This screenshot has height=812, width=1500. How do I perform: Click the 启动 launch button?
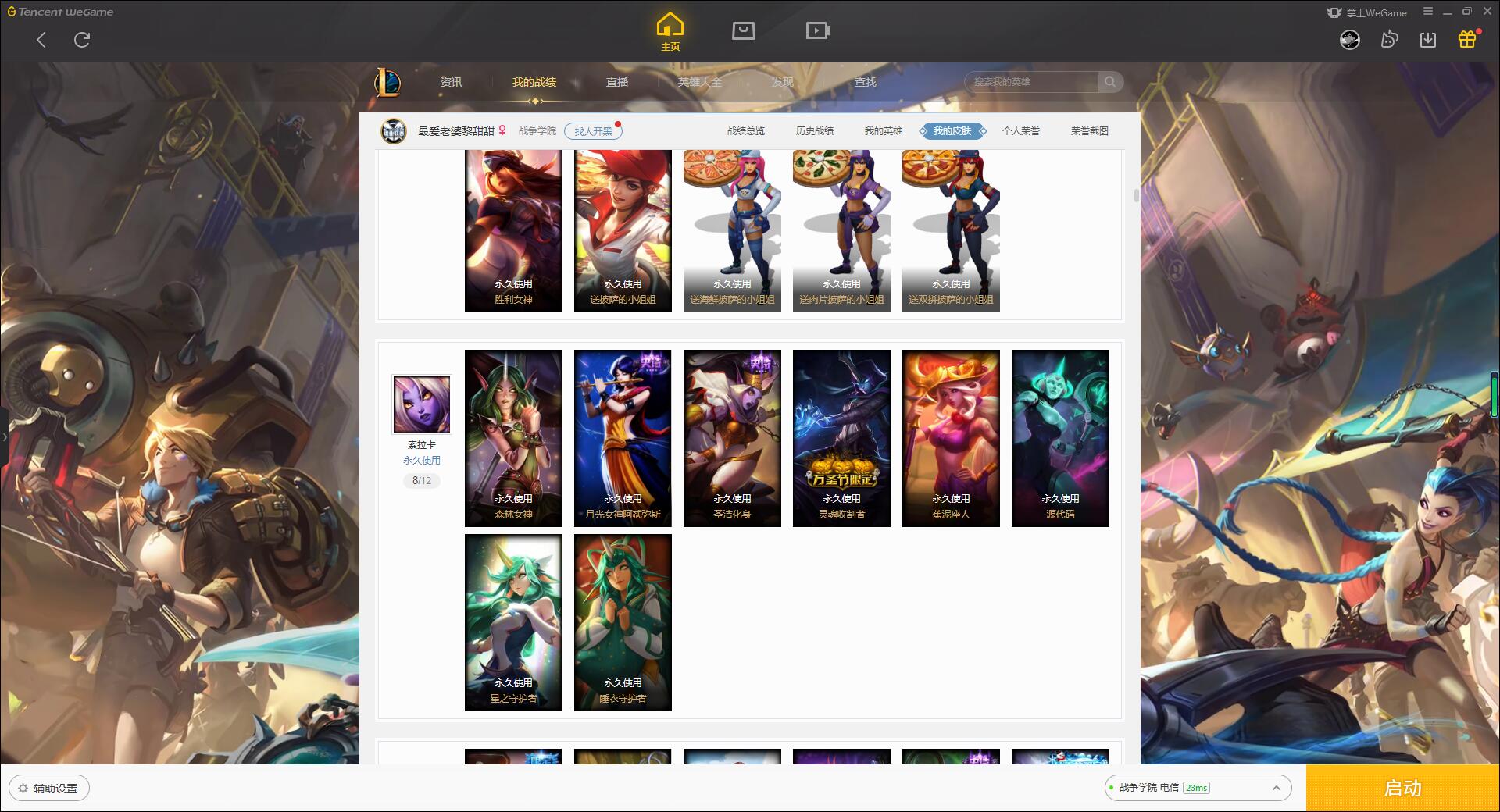click(x=1403, y=789)
